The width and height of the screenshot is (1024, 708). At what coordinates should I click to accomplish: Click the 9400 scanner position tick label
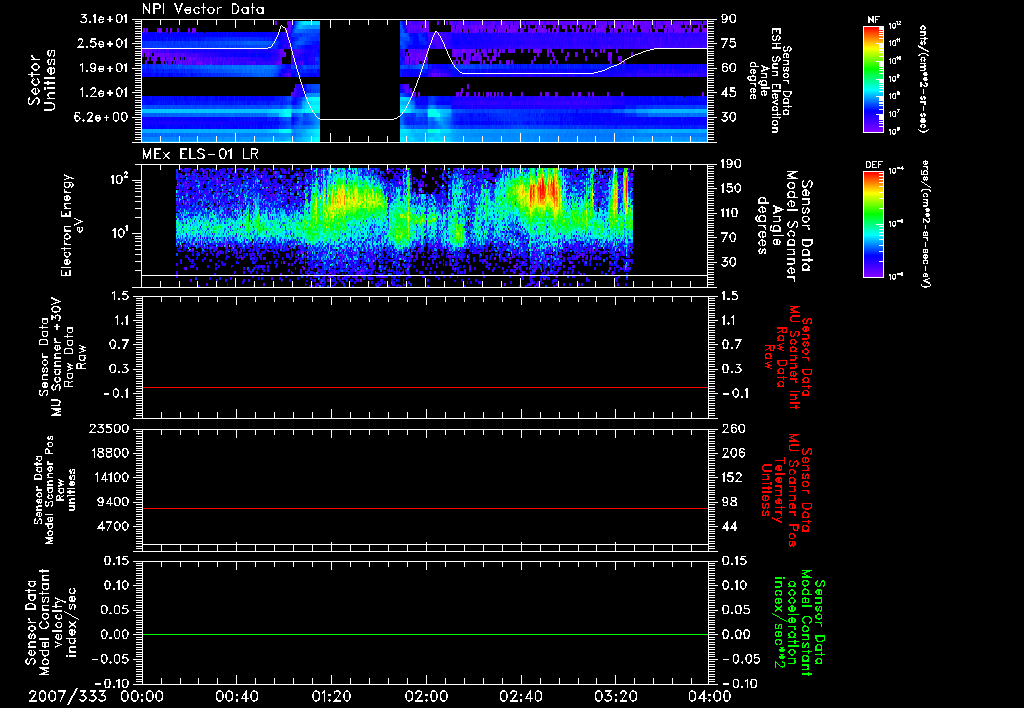click(x=113, y=502)
